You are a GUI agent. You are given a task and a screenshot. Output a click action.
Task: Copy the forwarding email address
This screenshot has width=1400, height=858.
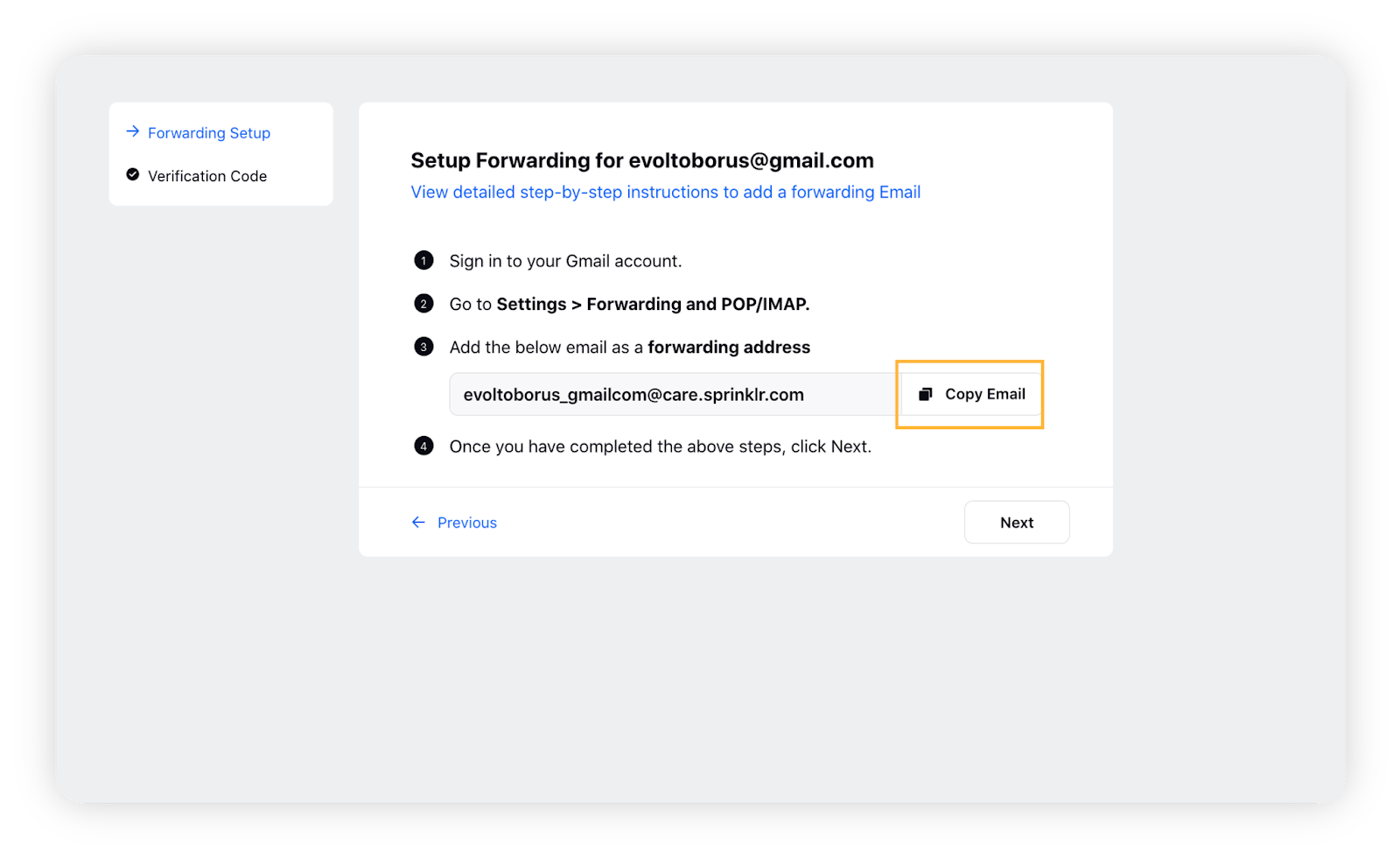971,395
